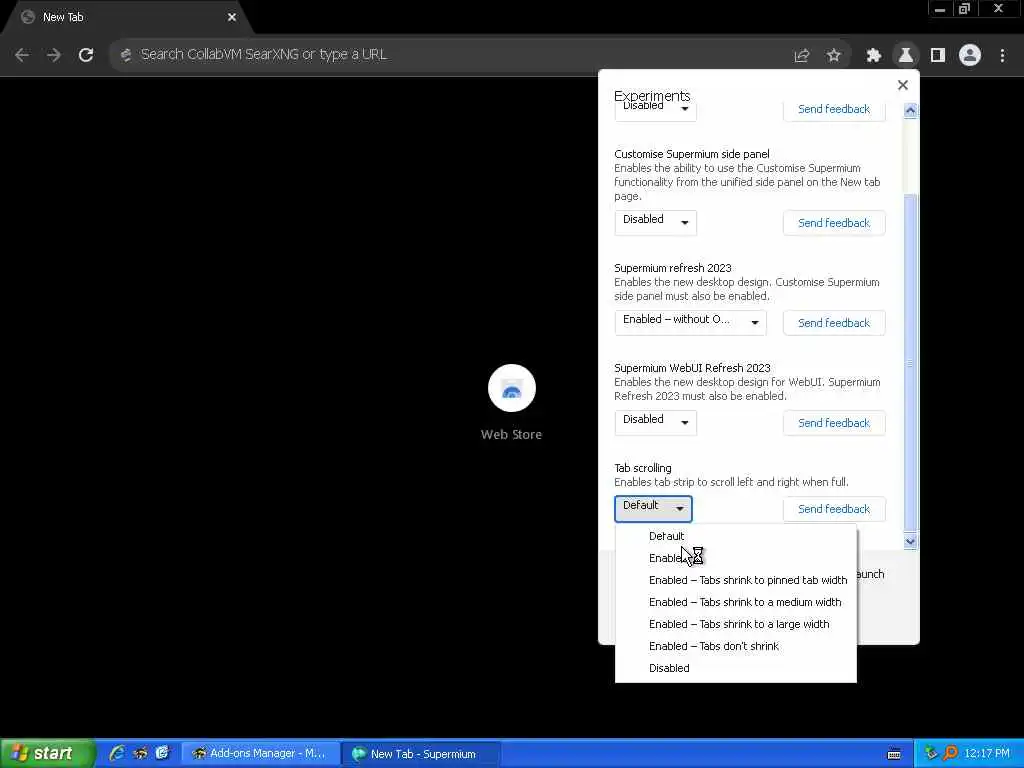1024x768 pixels.
Task: Open the profile avatar menu
Action: pos(970,56)
